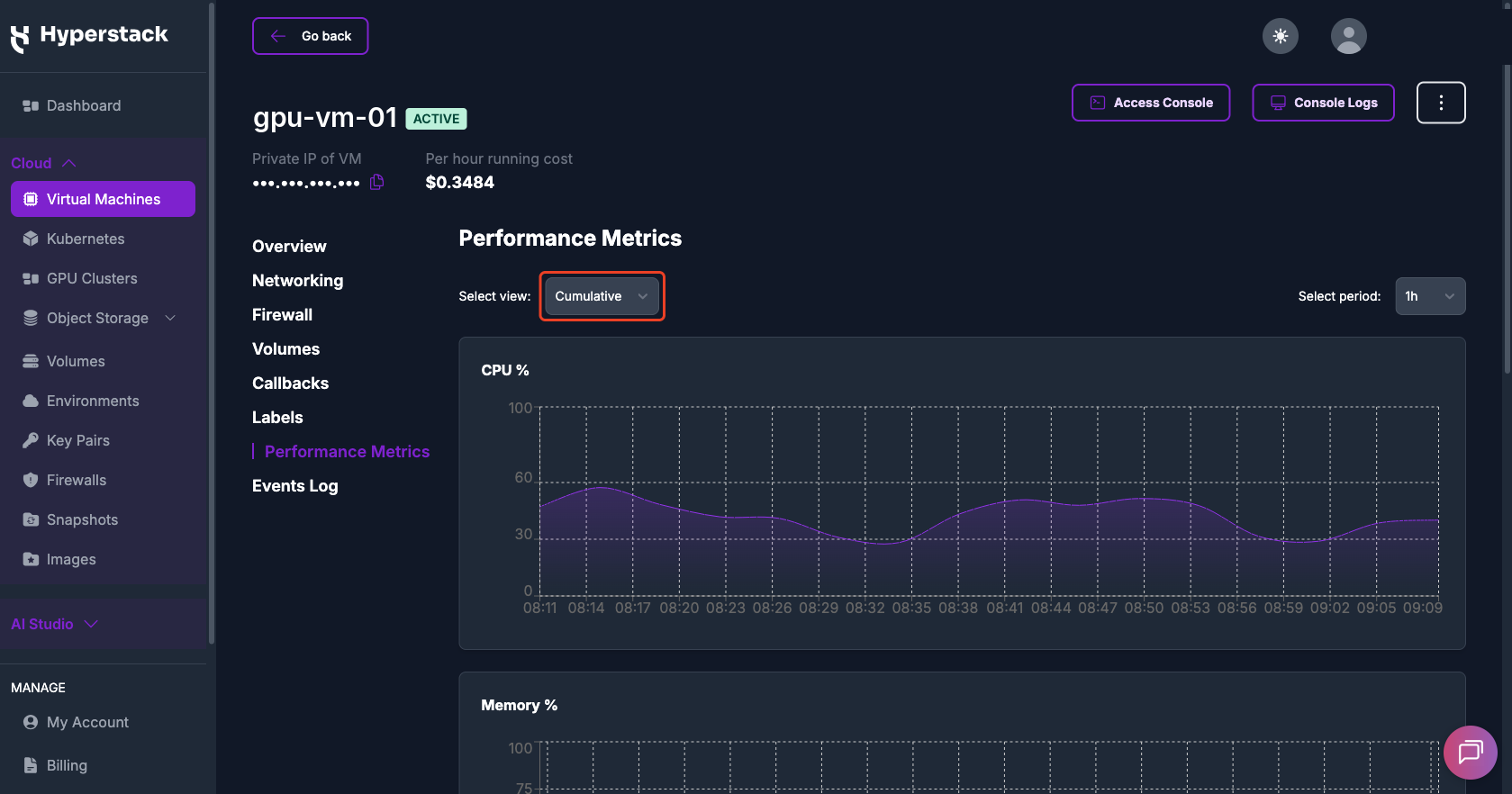Image resolution: width=1512 pixels, height=794 pixels.
Task: Click the Hyperstack logo icon
Action: coord(20,38)
